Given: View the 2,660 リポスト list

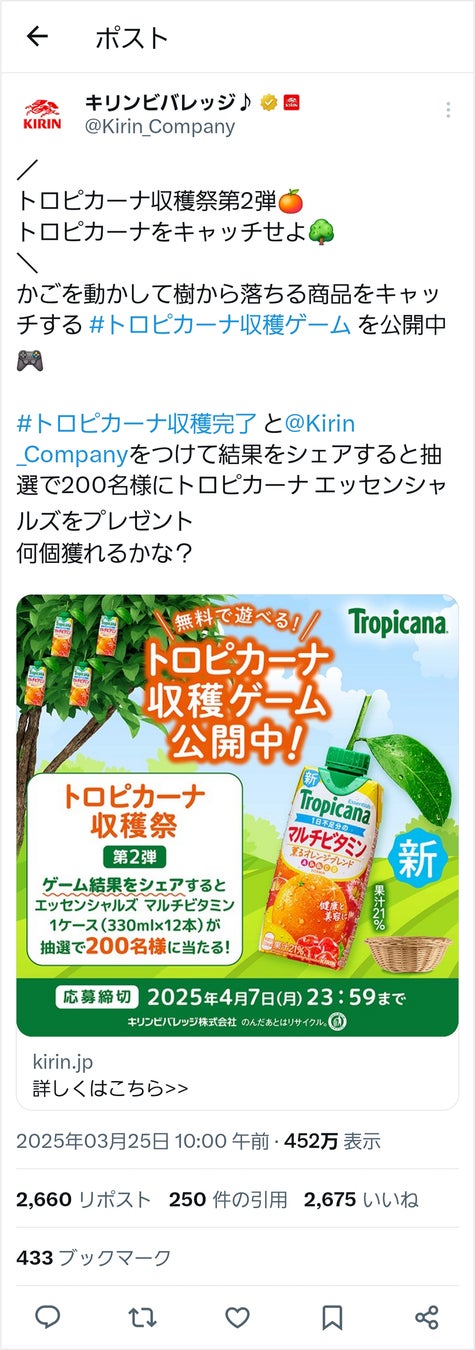Looking at the screenshot, I should tap(84, 1200).
